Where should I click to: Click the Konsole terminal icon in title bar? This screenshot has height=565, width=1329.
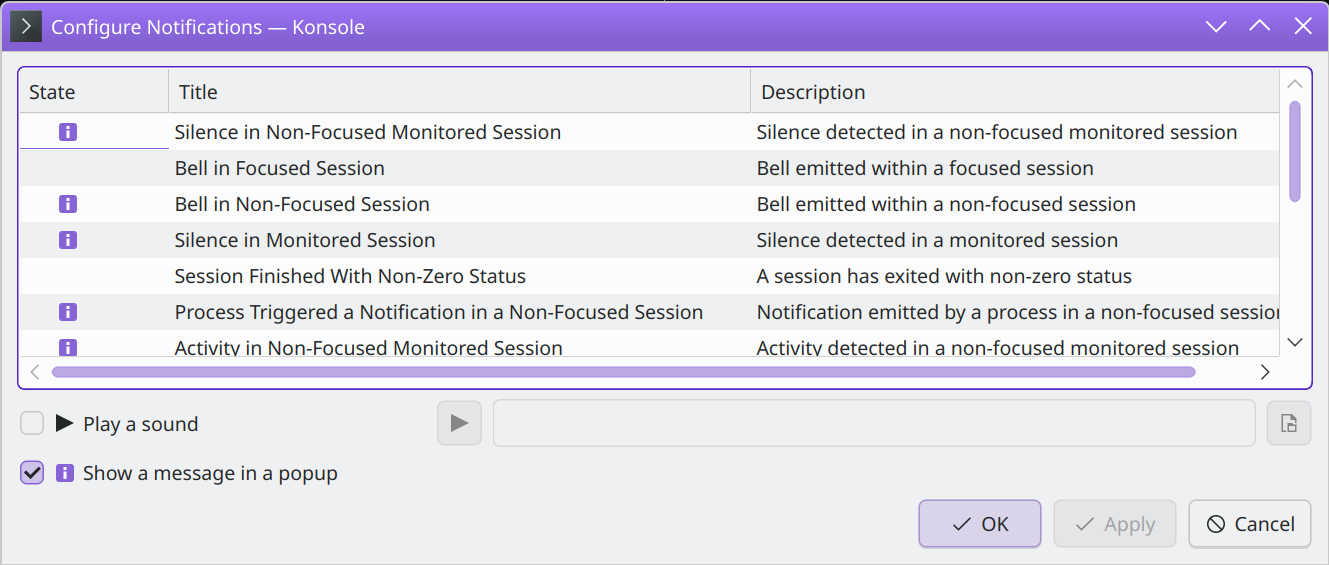26,26
